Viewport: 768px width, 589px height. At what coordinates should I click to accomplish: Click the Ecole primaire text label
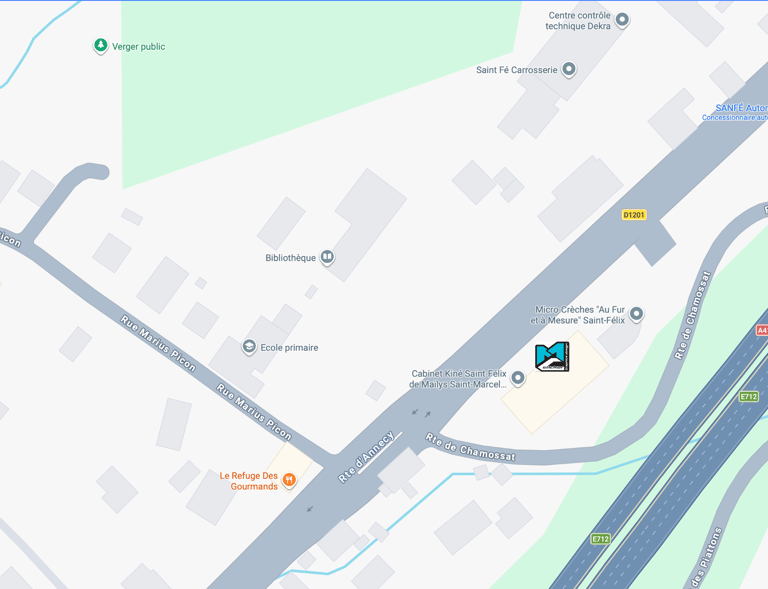pyautogui.click(x=289, y=348)
